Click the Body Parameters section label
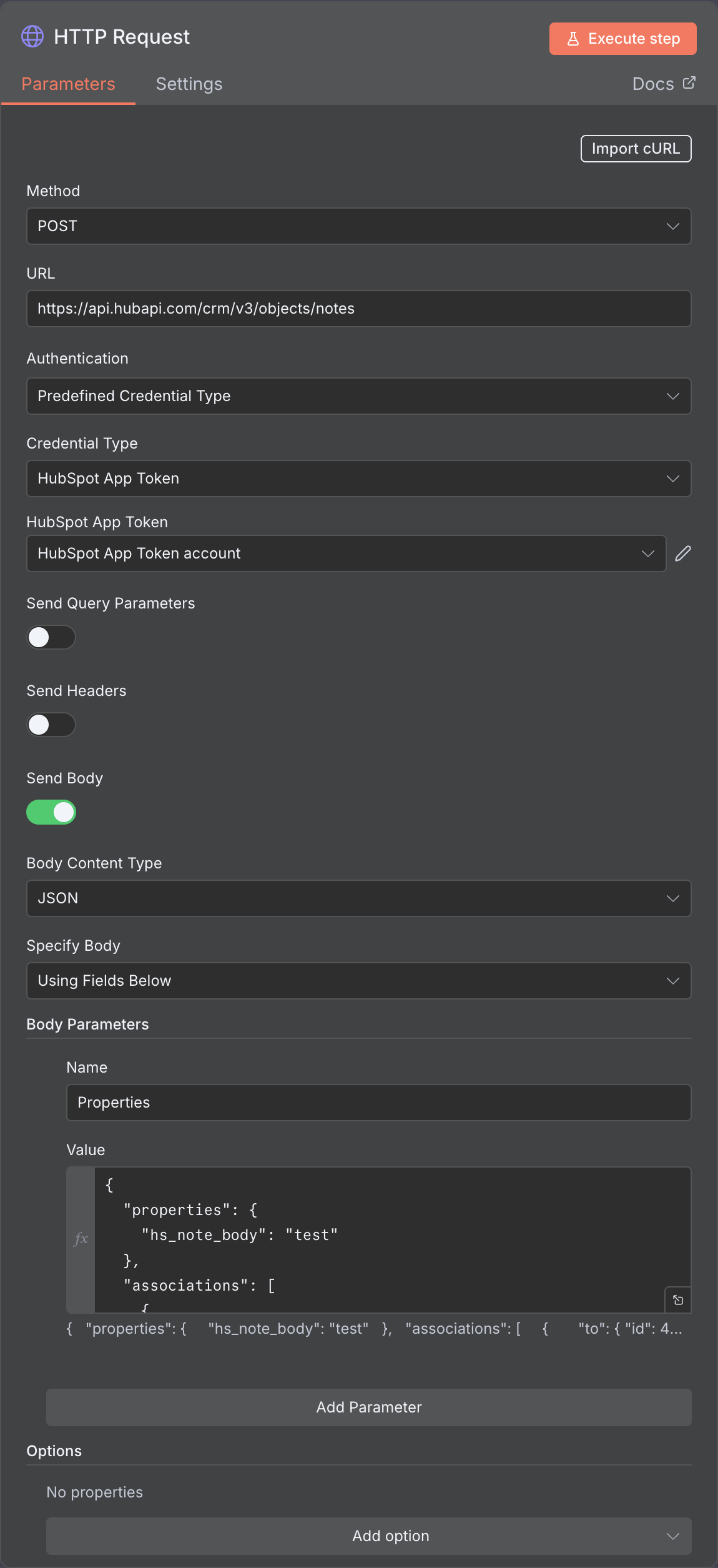This screenshot has width=718, height=1568. pyautogui.click(x=88, y=1025)
